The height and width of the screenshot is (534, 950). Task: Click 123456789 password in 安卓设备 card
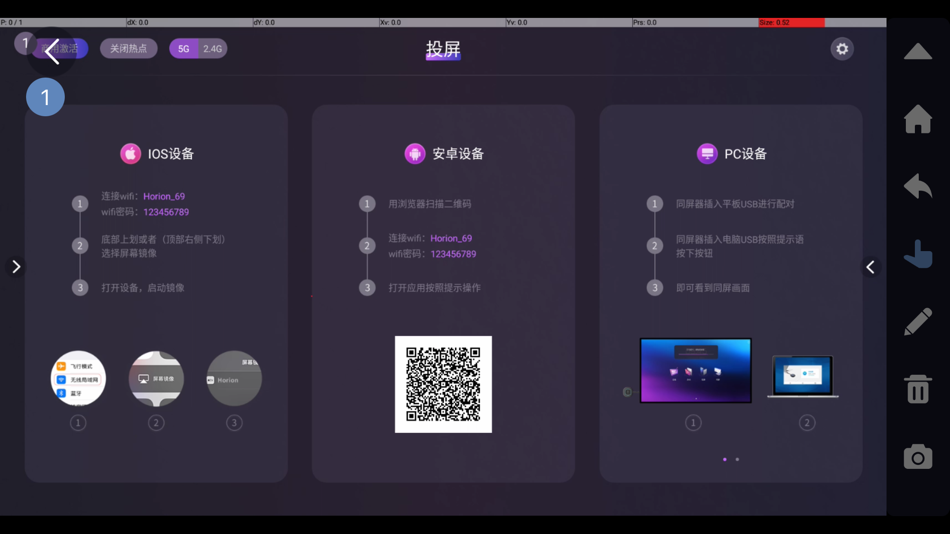[453, 254]
